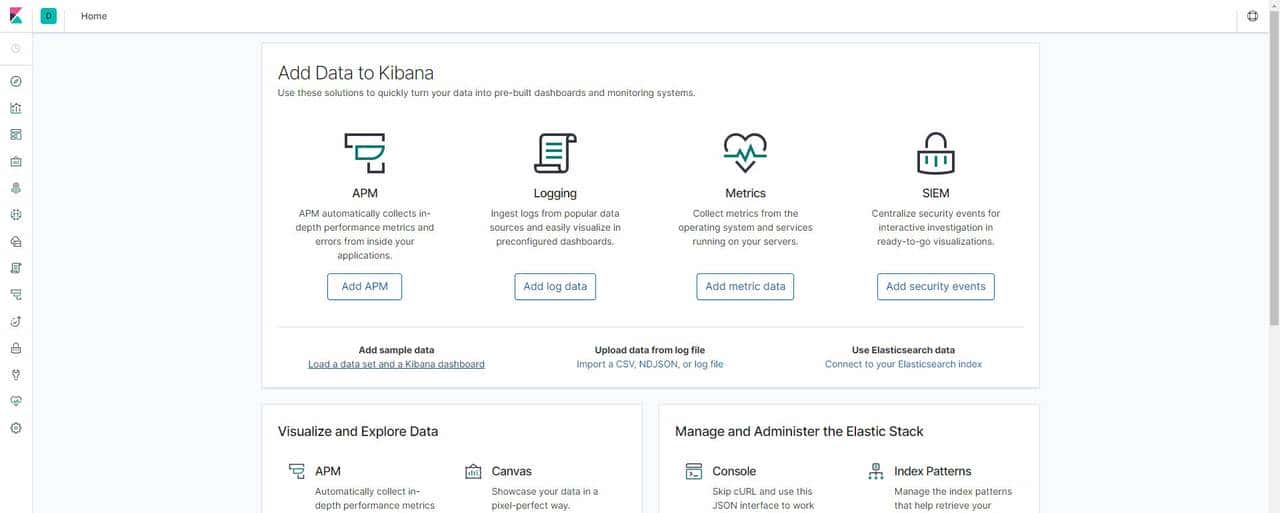Open Visualize in the sidebar
Screen dimensions: 1280x513
pos(16,108)
